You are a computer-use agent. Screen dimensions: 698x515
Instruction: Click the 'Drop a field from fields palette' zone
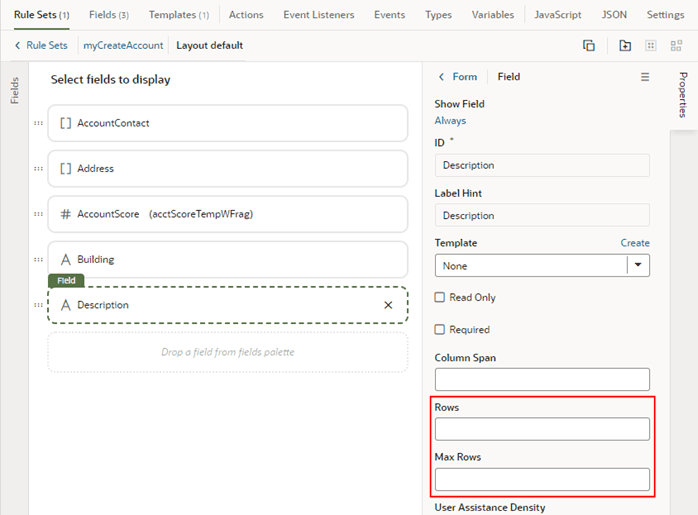click(227, 352)
